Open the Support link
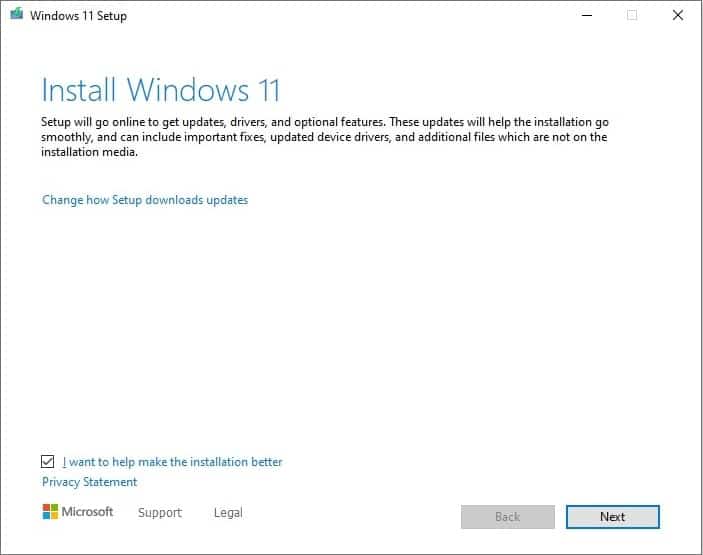Screen dimensions: 703x555 (160, 513)
